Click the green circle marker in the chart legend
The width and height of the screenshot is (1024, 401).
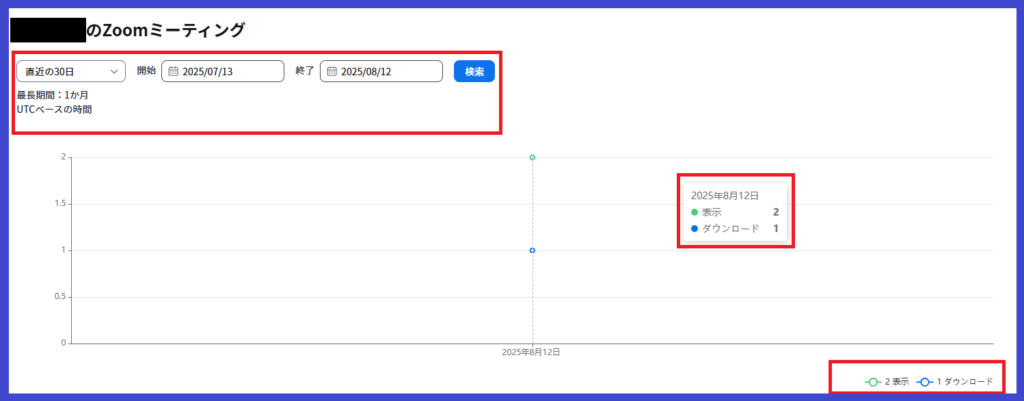[x=873, y=382]
